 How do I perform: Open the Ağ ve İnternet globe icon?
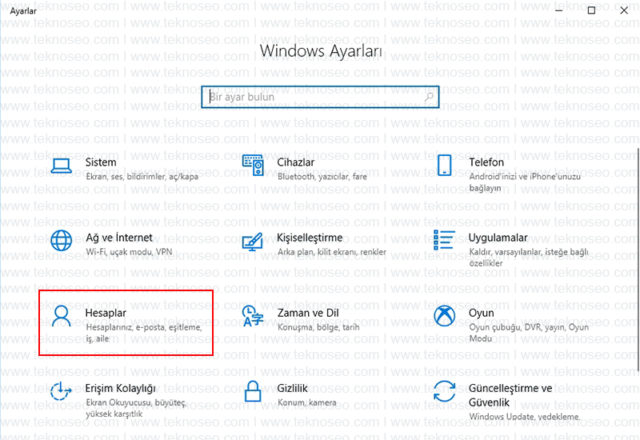coord(61,240)
